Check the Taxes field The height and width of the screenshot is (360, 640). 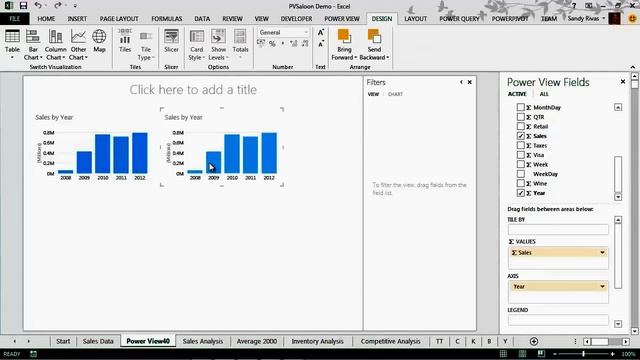520,145
